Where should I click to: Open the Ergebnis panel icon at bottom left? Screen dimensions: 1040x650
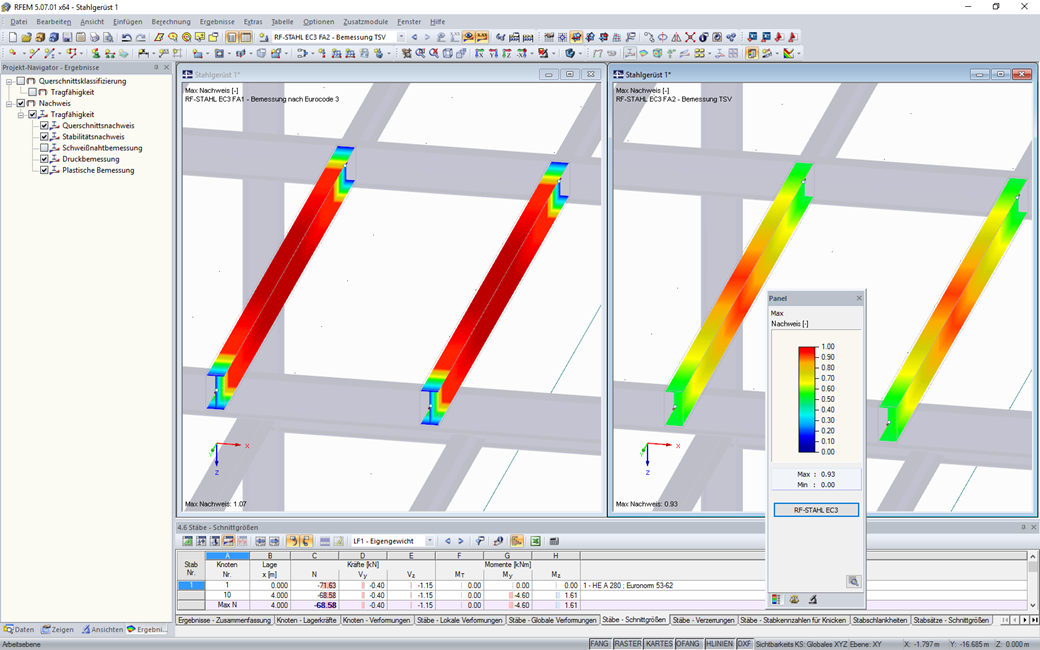pos(131,629)
